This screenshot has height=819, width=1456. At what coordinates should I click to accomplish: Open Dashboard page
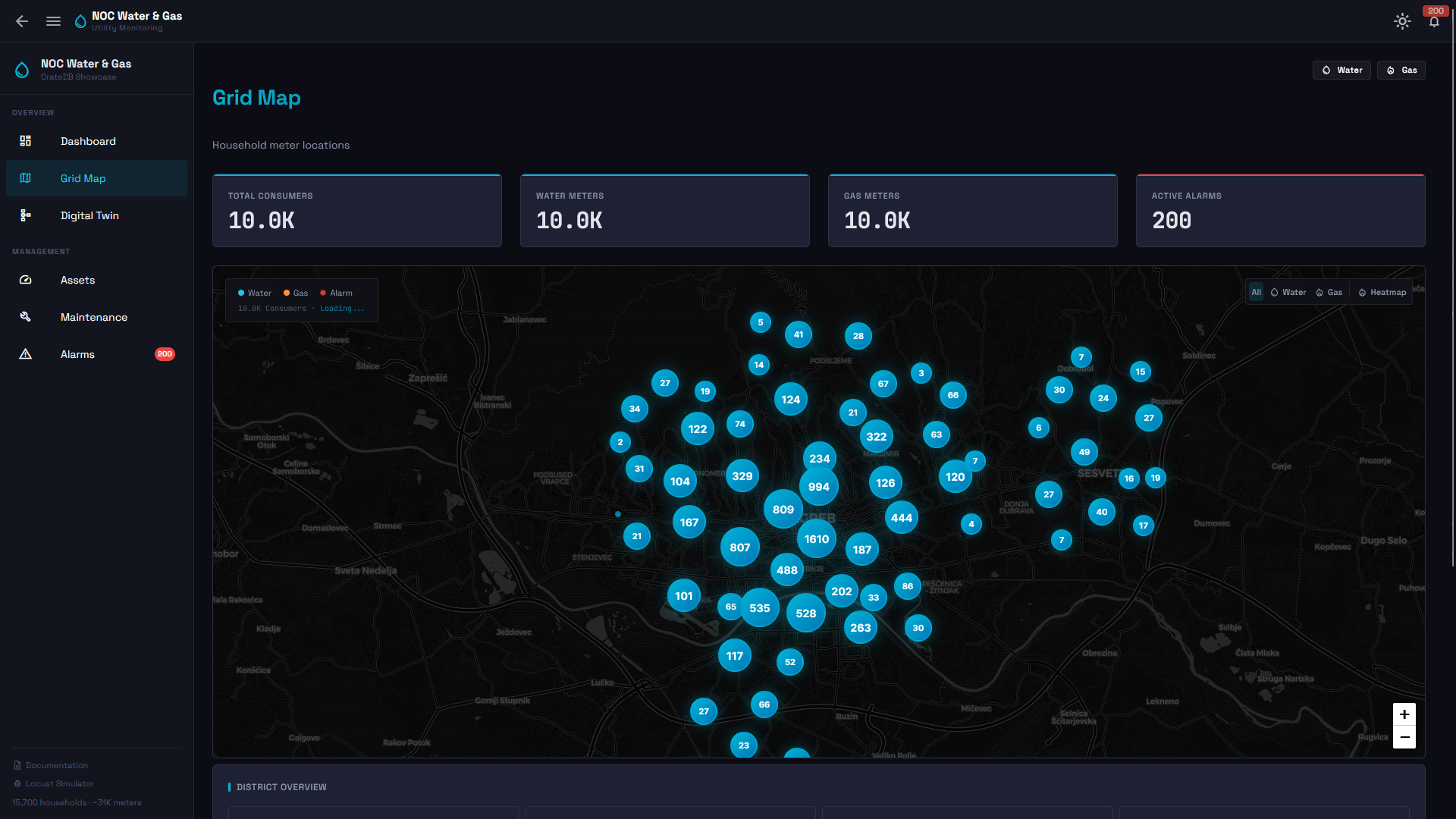(x=96, y=141)
